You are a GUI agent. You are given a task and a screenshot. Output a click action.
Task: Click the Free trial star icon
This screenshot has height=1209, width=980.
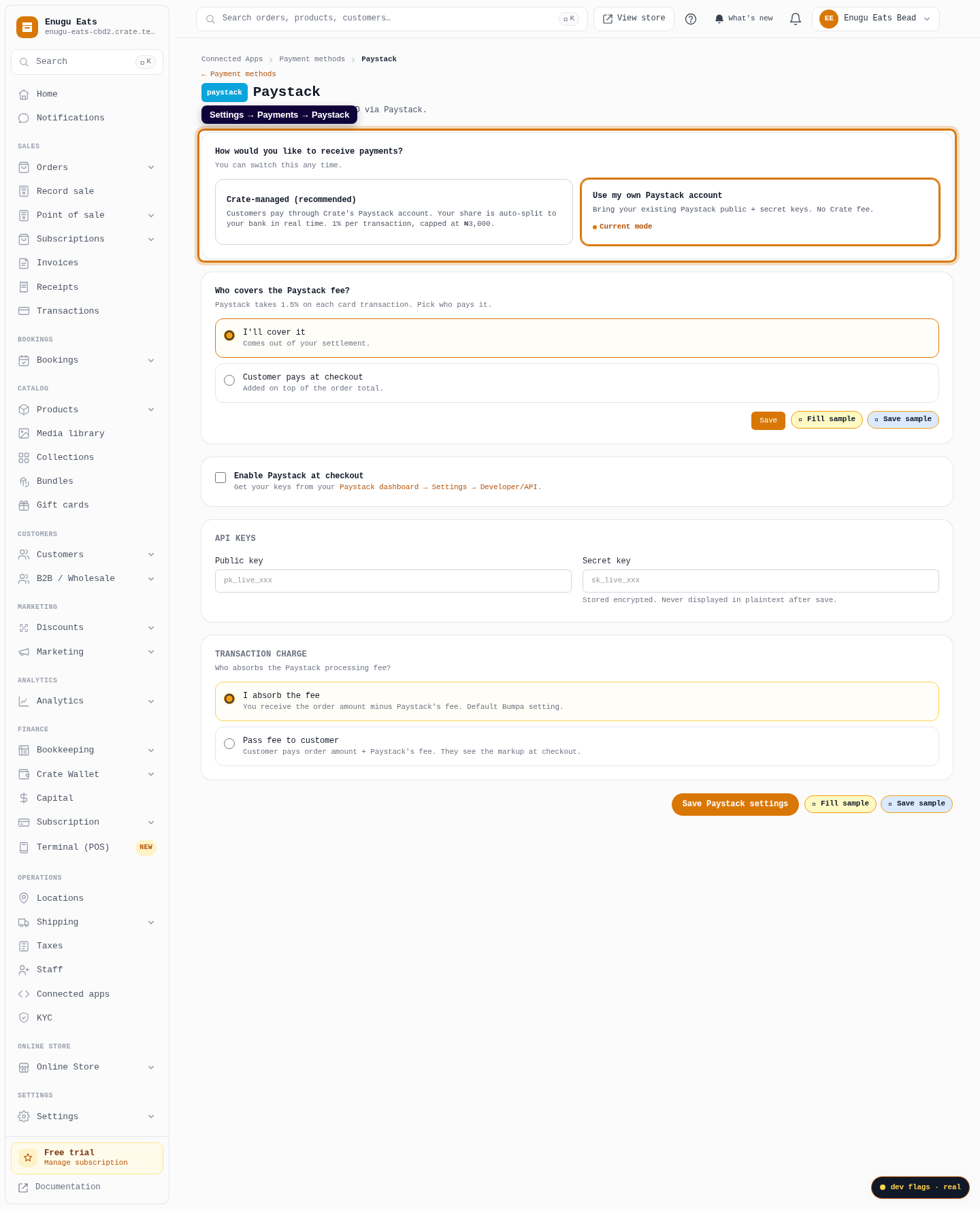(x=28, y=1157)
